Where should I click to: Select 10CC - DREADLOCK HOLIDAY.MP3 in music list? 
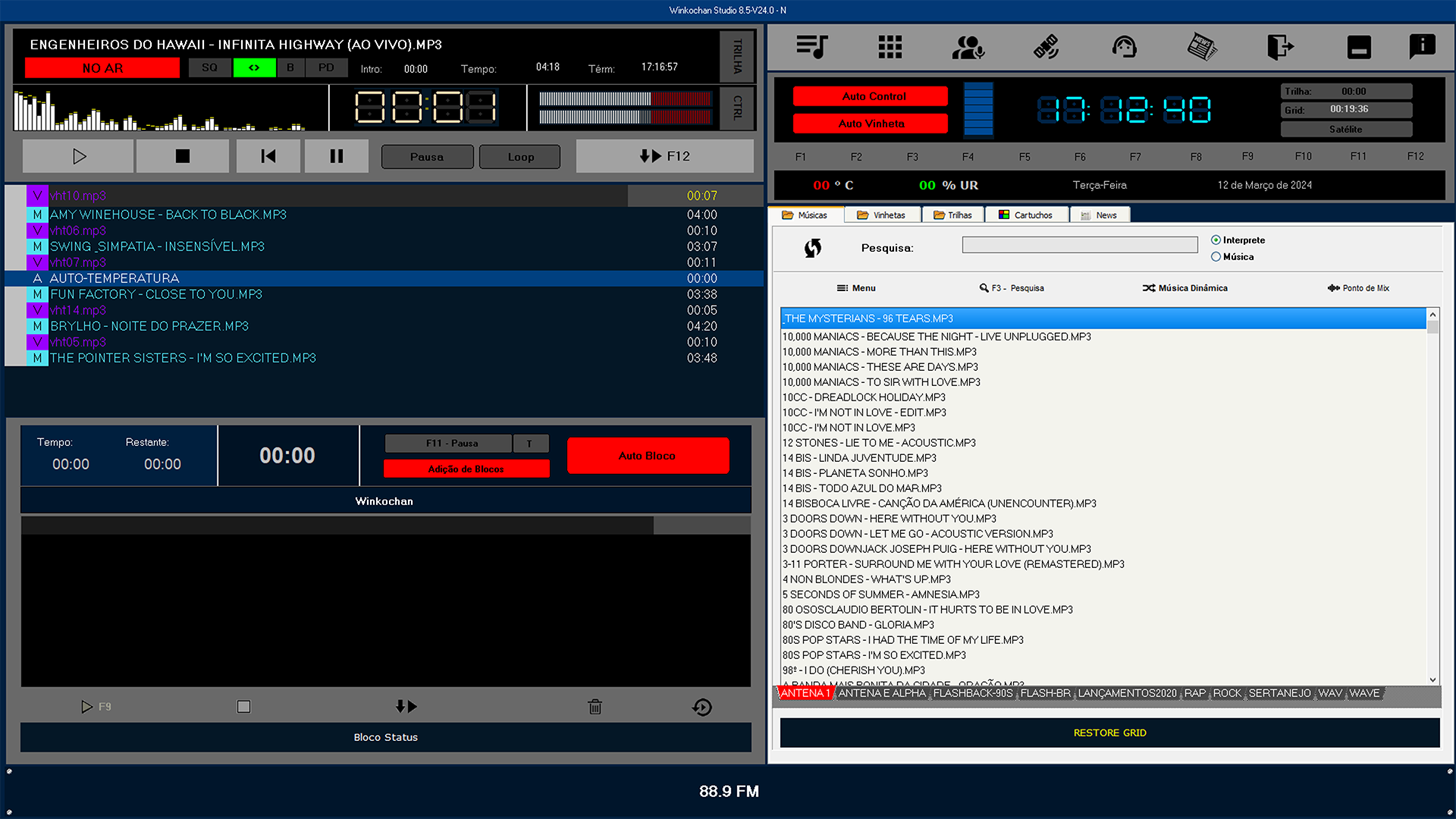[1103, 397]
